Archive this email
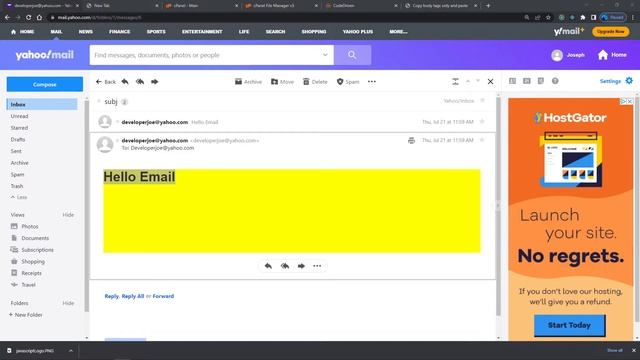Screen dimensions: 640x360 pos(248,82)
